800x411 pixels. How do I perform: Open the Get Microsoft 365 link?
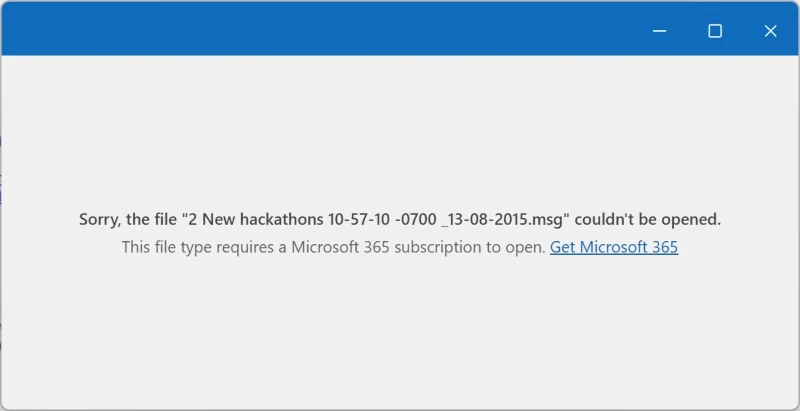(613, 247)
